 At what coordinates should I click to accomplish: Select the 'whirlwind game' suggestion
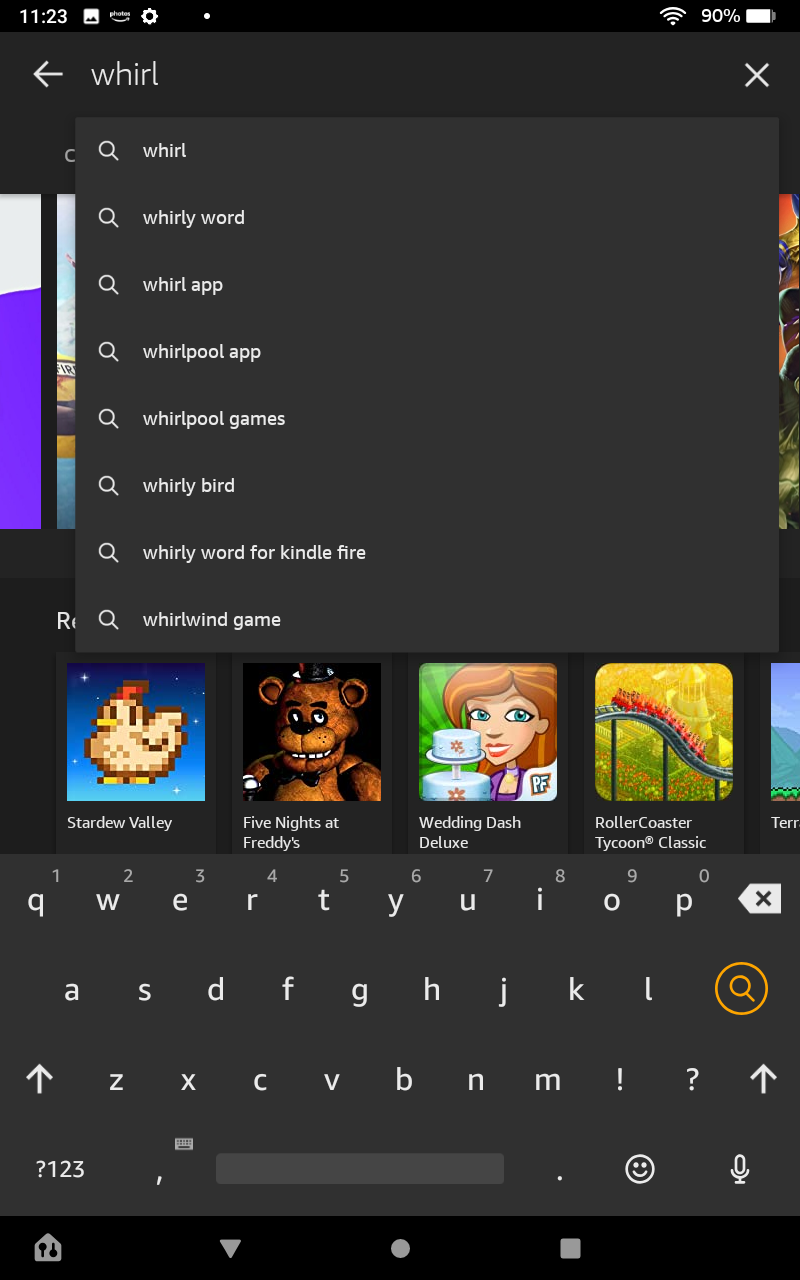427,620
